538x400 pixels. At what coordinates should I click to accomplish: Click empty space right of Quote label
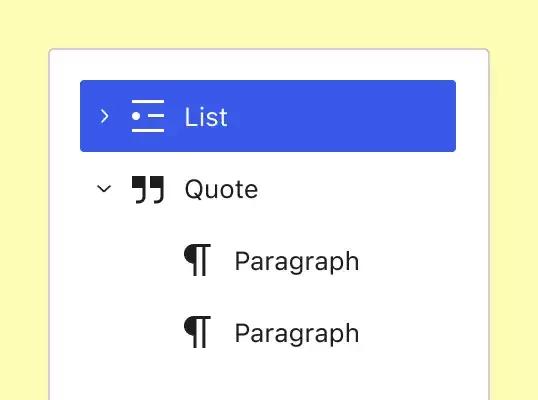tap(357, 188)
